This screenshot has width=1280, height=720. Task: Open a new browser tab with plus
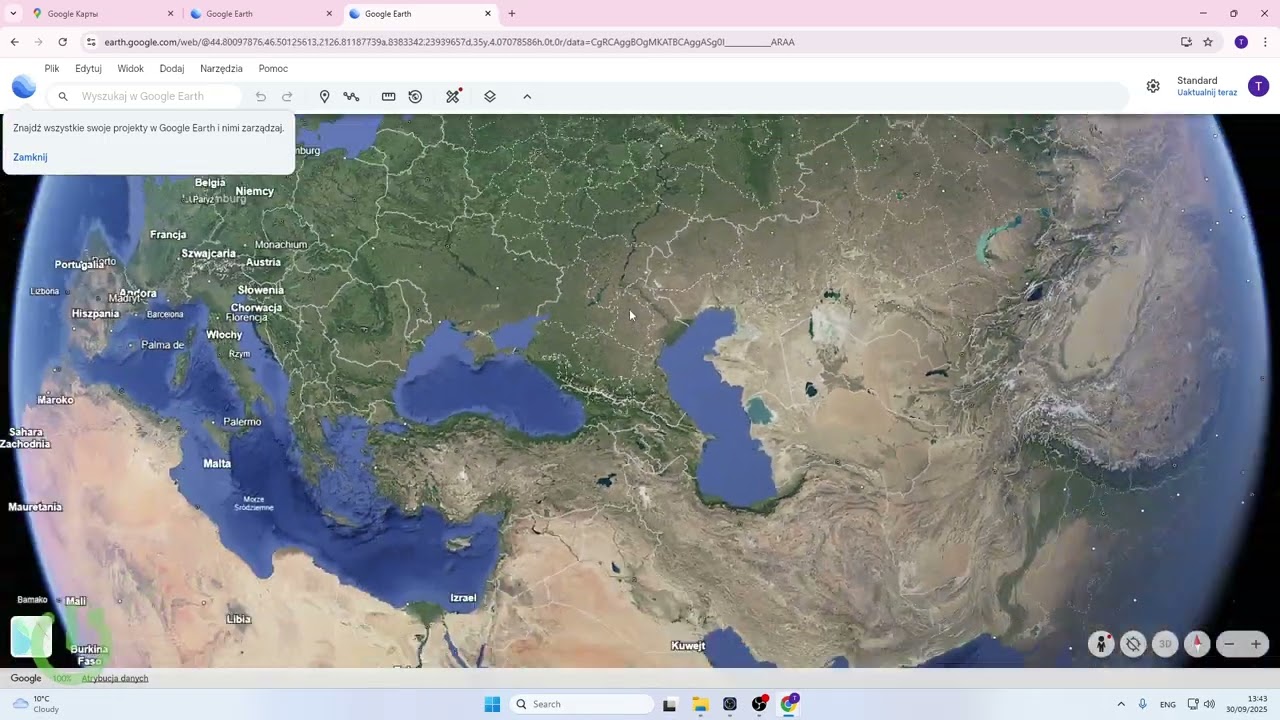(x=512, y=14)
